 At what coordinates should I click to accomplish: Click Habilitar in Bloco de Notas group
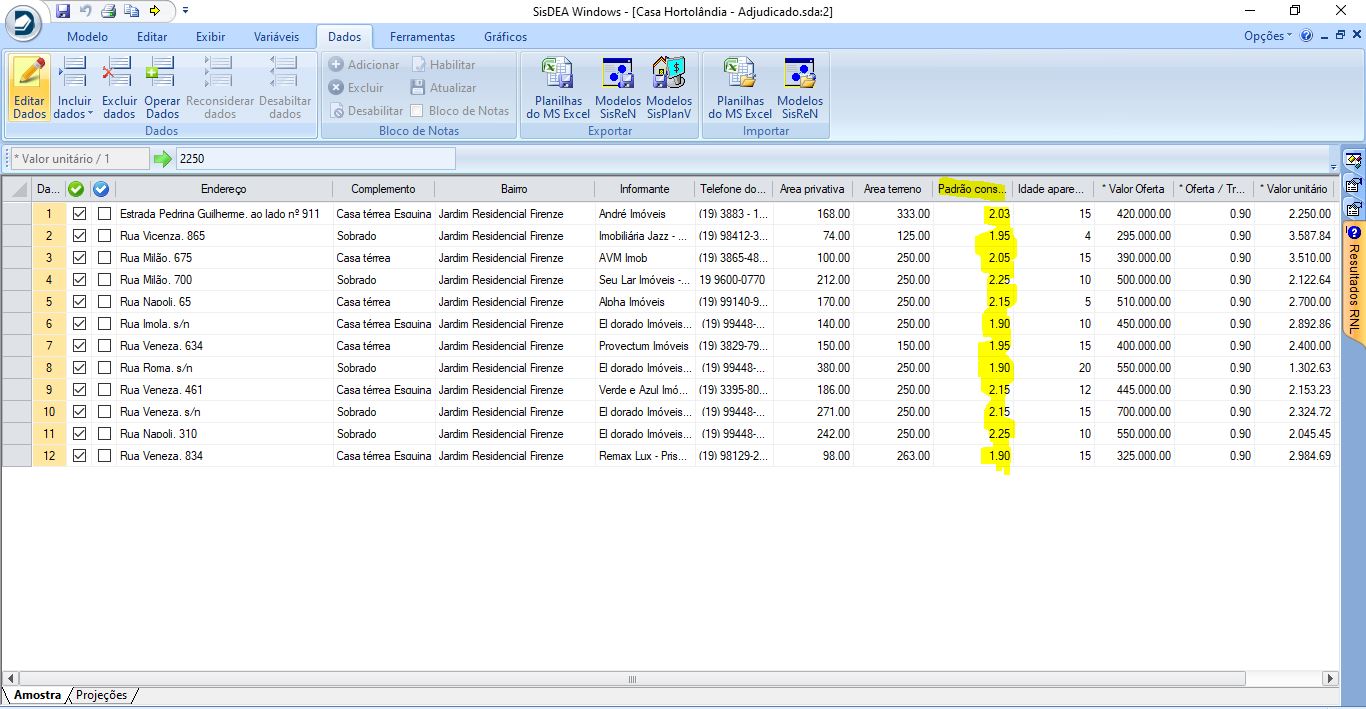[x=443, y=64]
